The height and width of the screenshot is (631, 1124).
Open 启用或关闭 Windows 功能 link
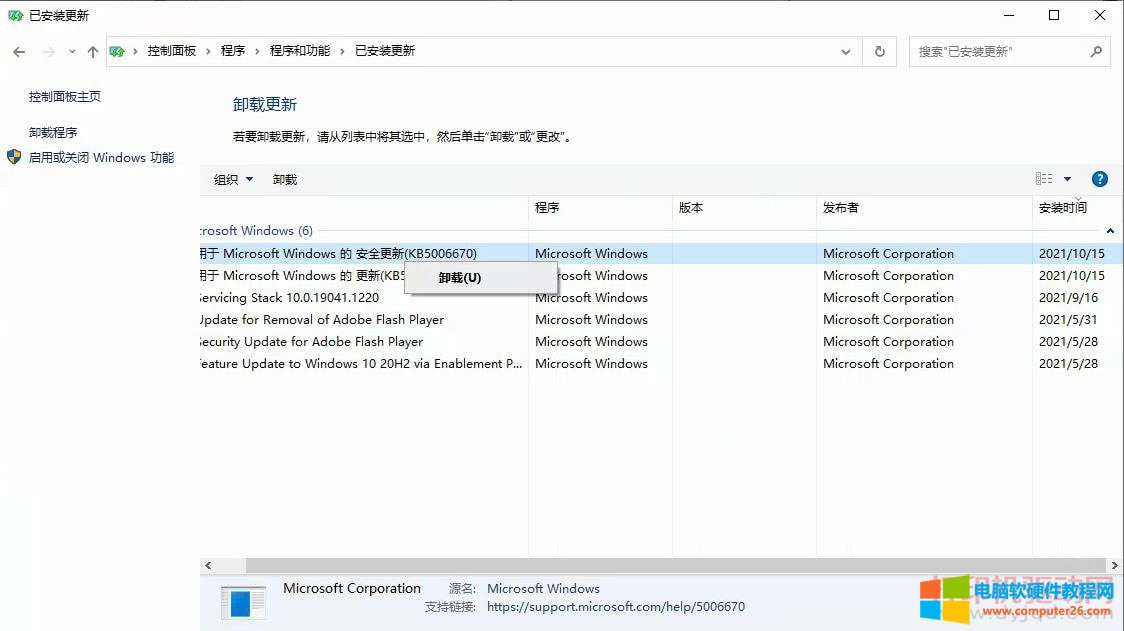point(101,158)
